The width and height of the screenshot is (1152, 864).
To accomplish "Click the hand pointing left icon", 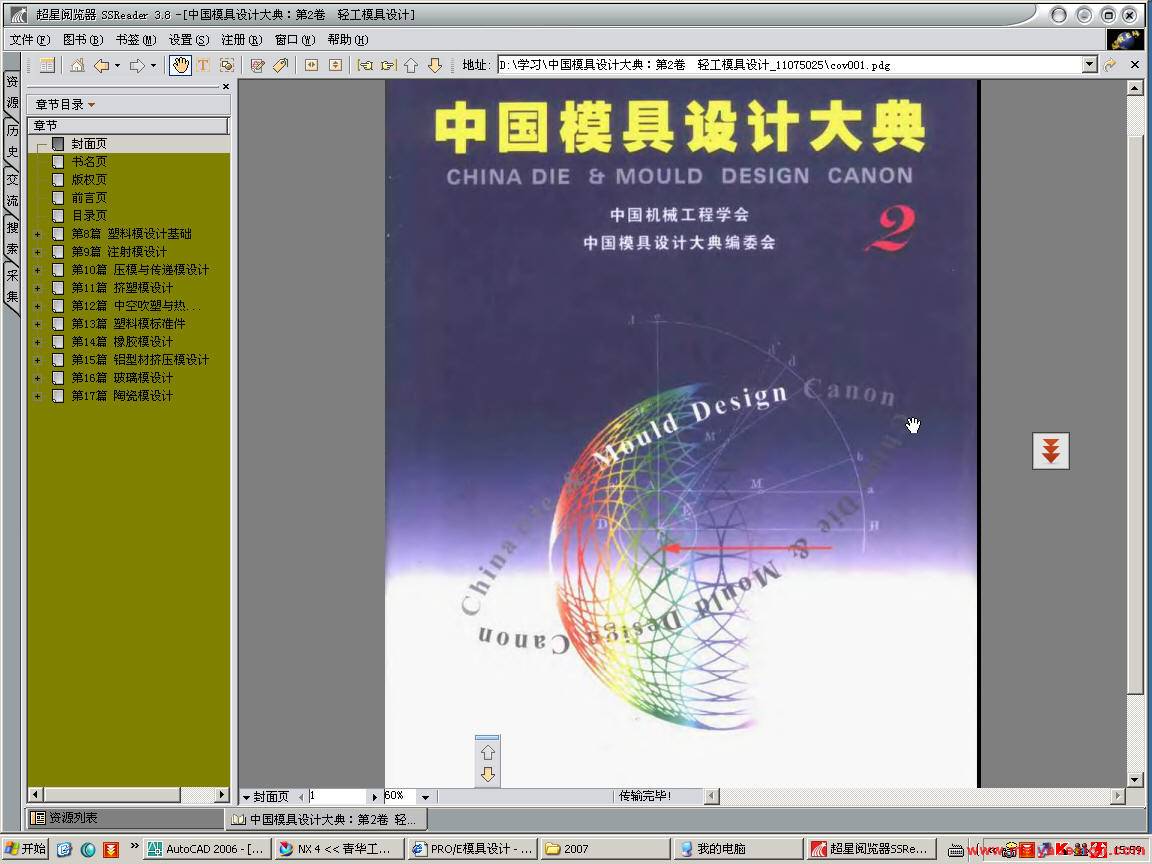I will pos(364,65).
